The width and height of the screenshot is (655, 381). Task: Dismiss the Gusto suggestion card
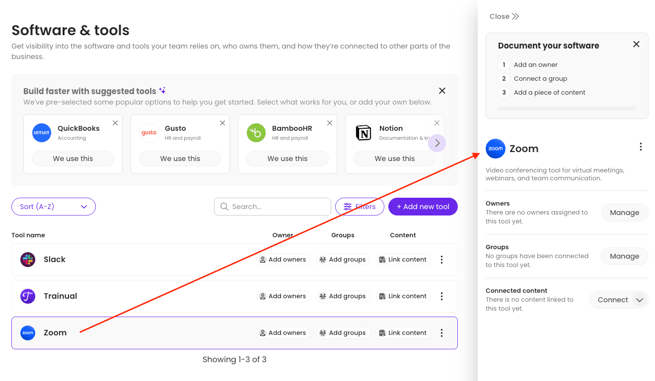(x=223, y=123)
